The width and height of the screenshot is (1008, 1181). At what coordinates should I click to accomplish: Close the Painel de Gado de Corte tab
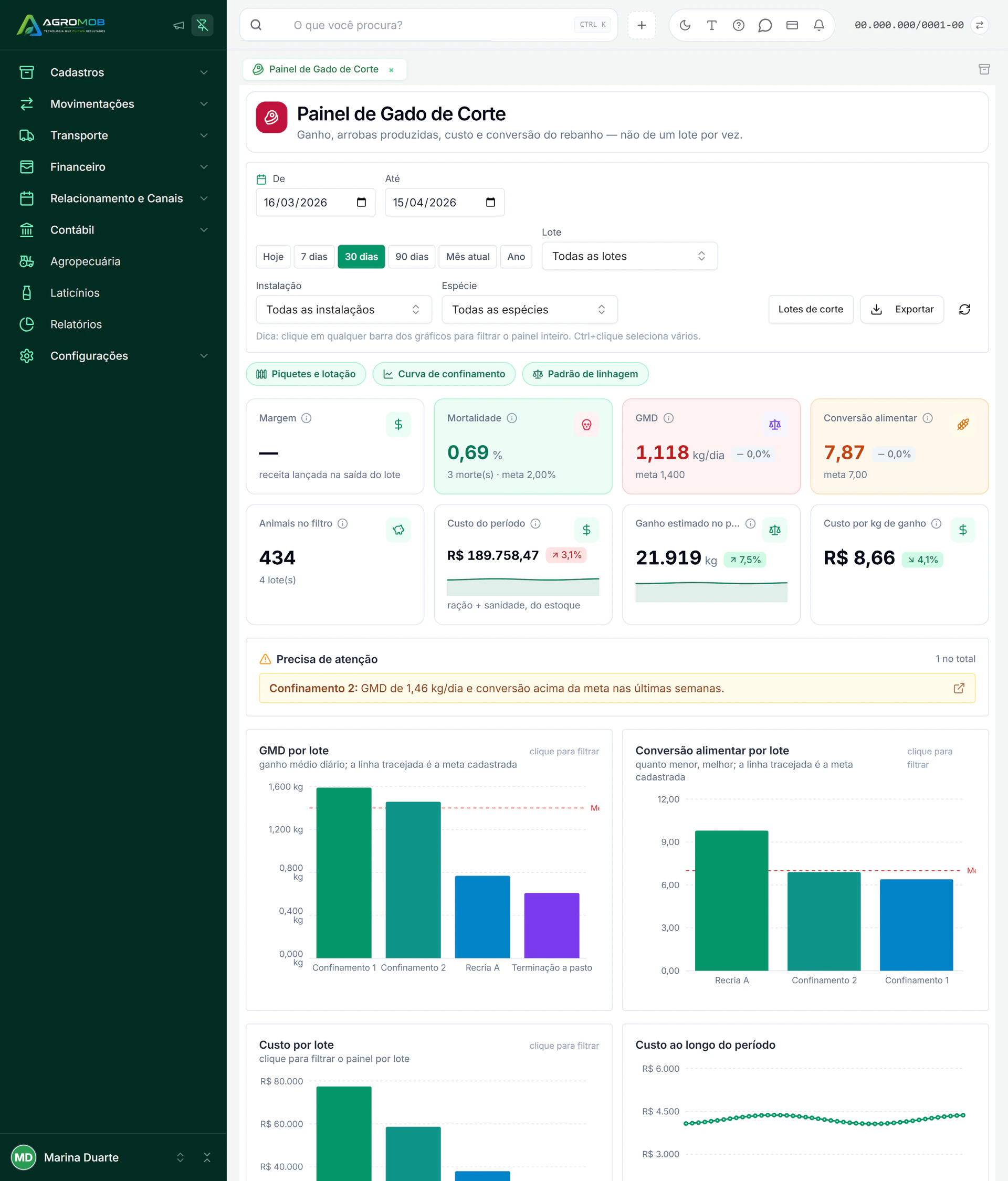pos(391,69)
